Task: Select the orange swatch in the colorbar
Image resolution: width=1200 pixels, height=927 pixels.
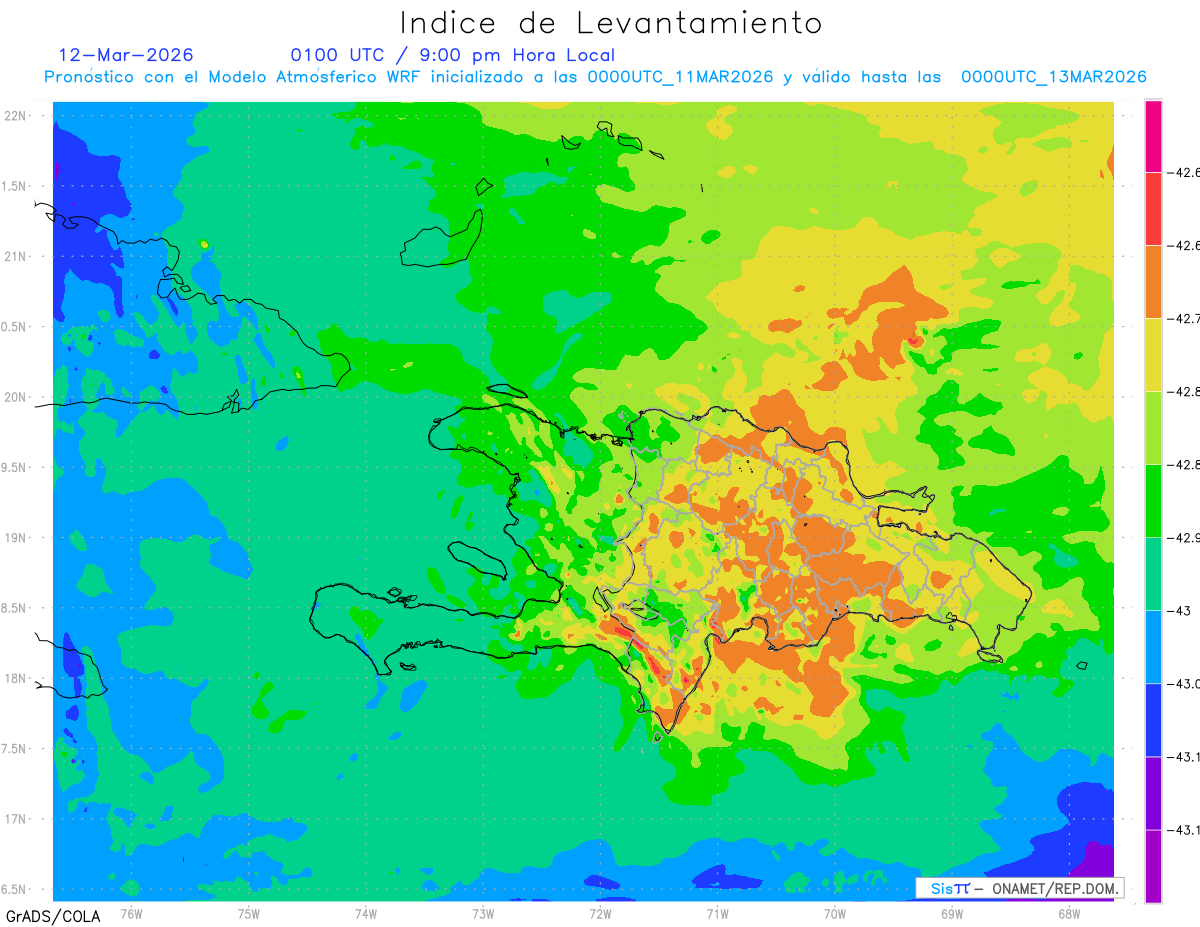Action: 1153,282
